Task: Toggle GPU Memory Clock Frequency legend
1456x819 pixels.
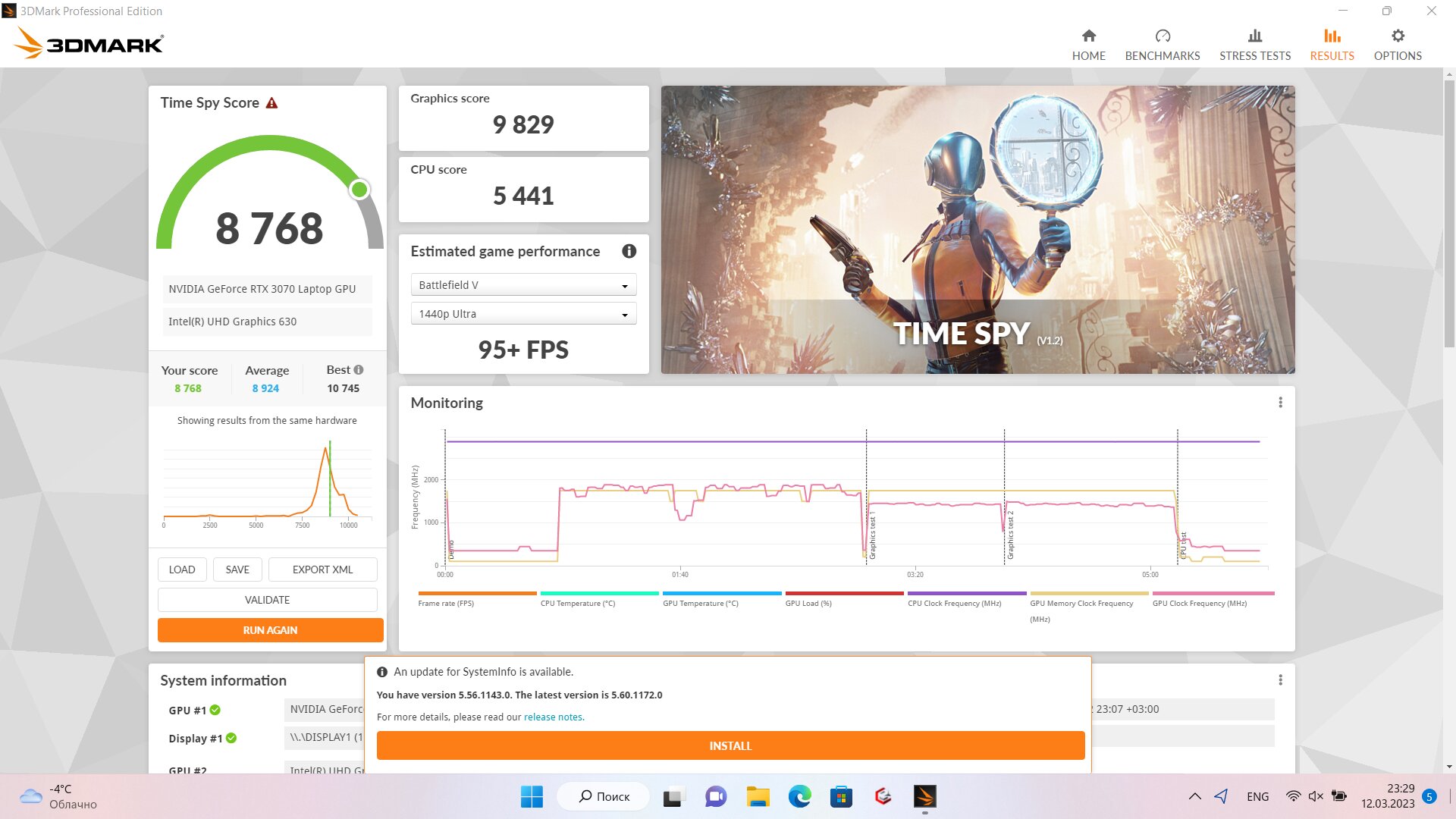Action: (1089, 607)
